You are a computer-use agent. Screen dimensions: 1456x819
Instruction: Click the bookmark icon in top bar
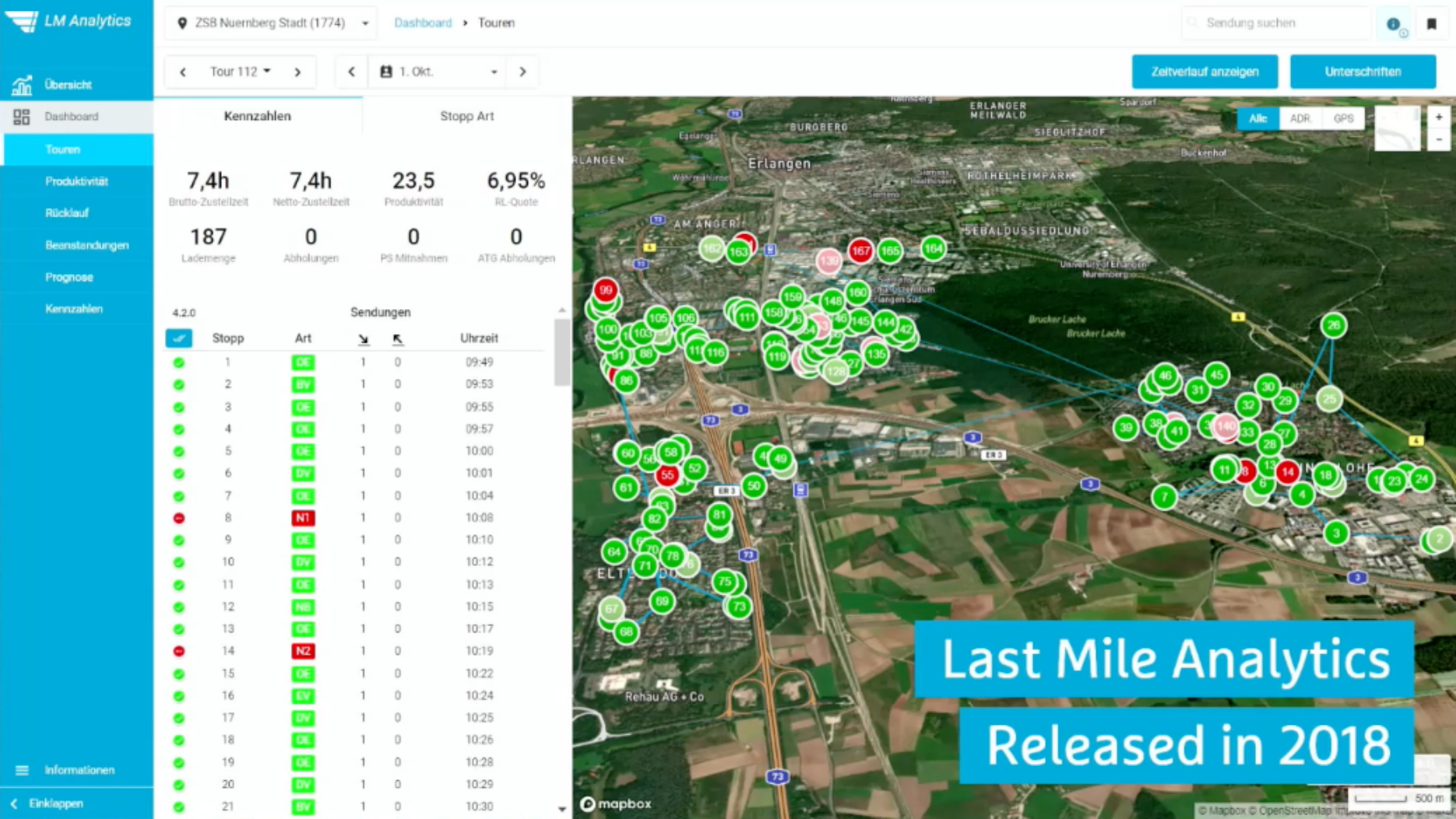click(x=1431, y=24)
